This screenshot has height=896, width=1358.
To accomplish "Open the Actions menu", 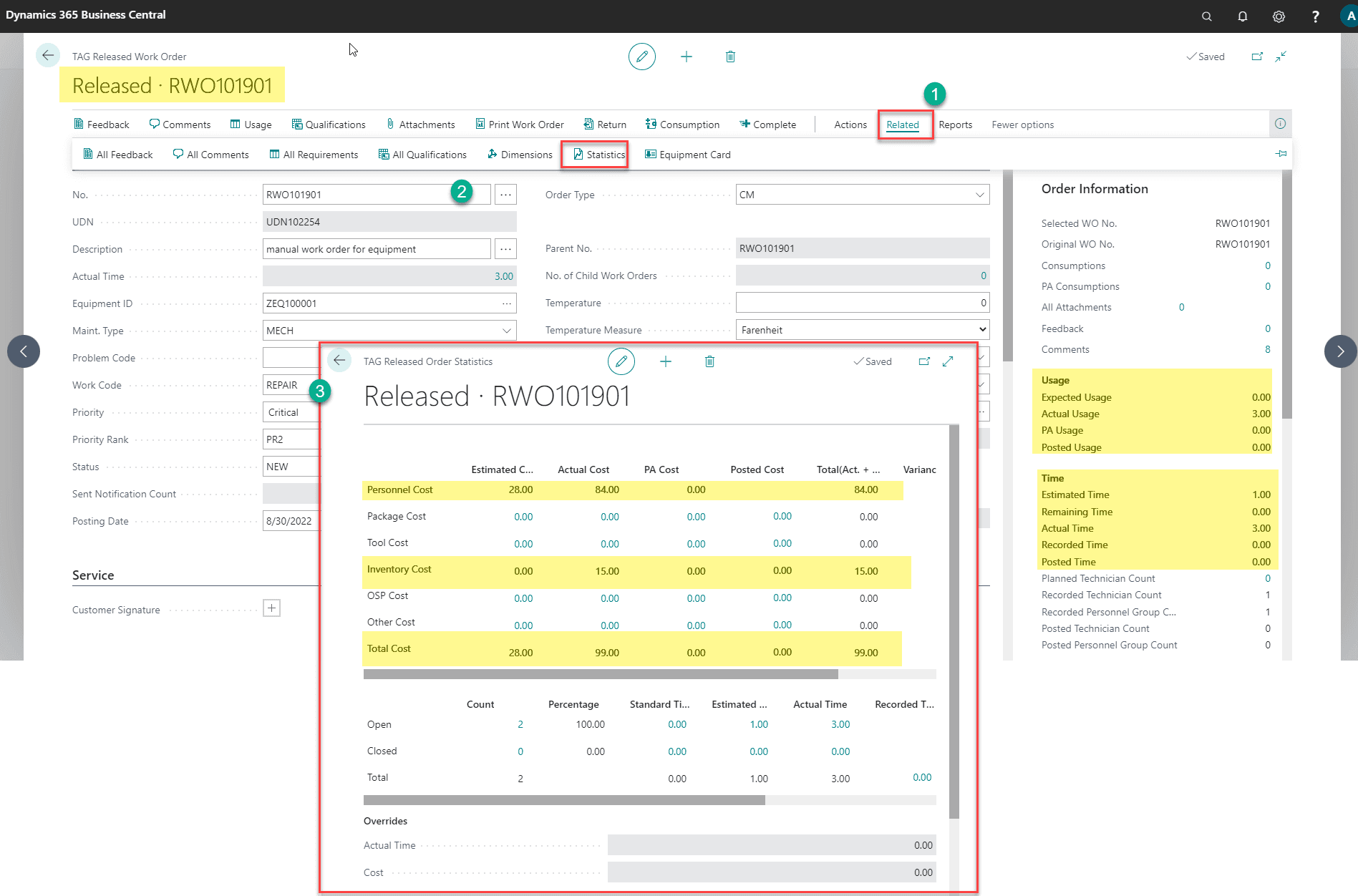I will click(850, 125).
